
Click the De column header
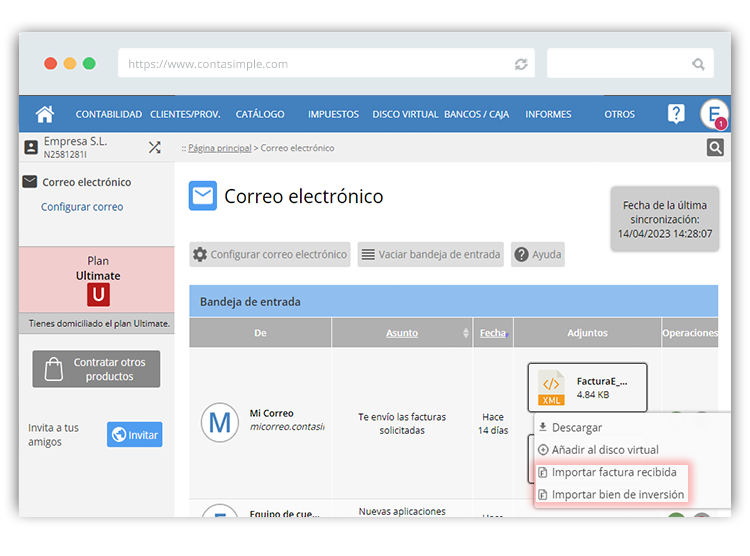(260, 333)
